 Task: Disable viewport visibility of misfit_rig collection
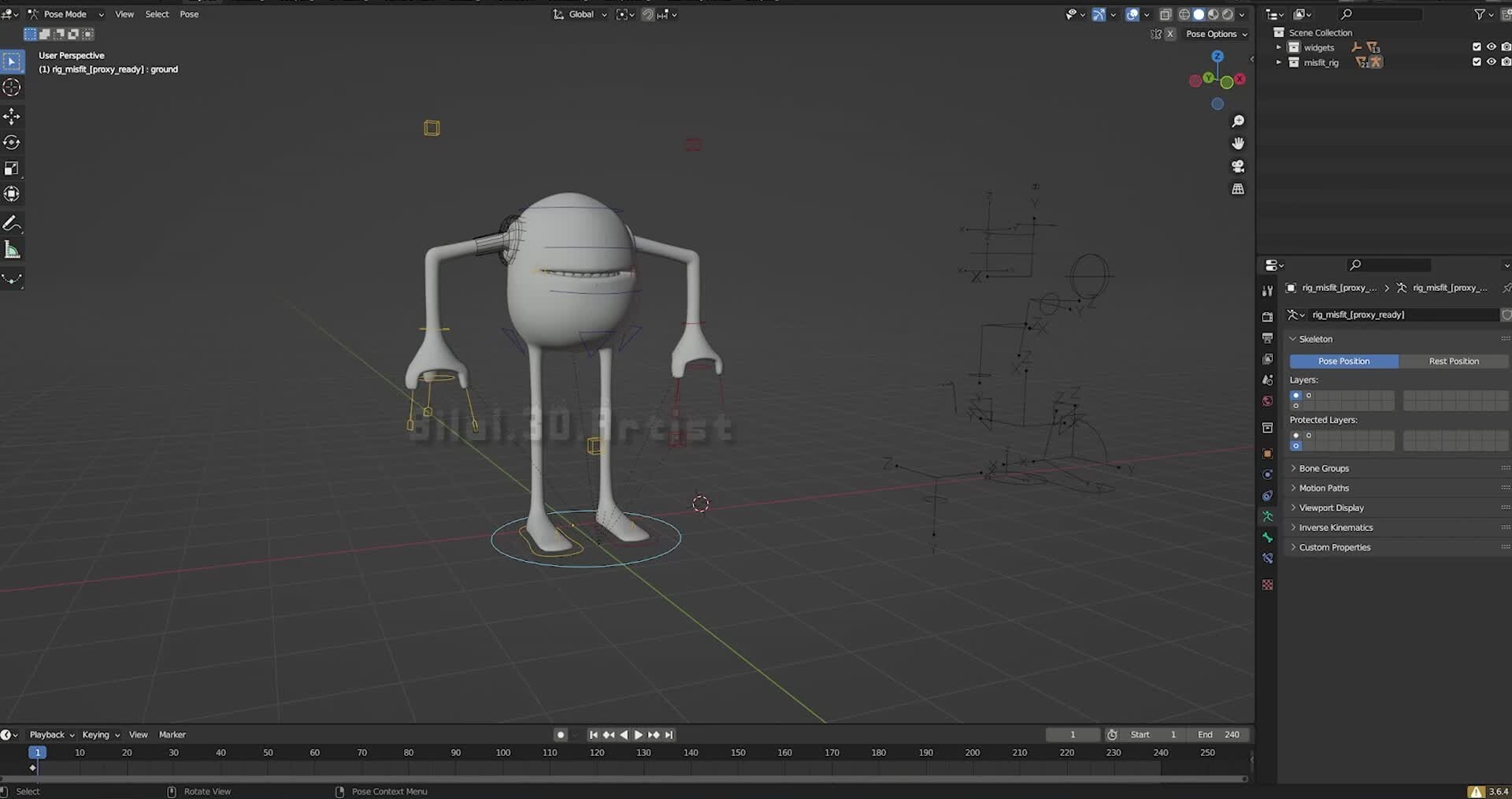[1491, 62]
